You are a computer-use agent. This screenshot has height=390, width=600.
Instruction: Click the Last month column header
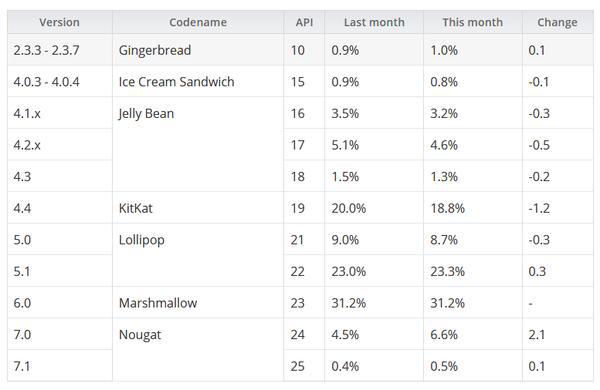click(x=374, y=22)
